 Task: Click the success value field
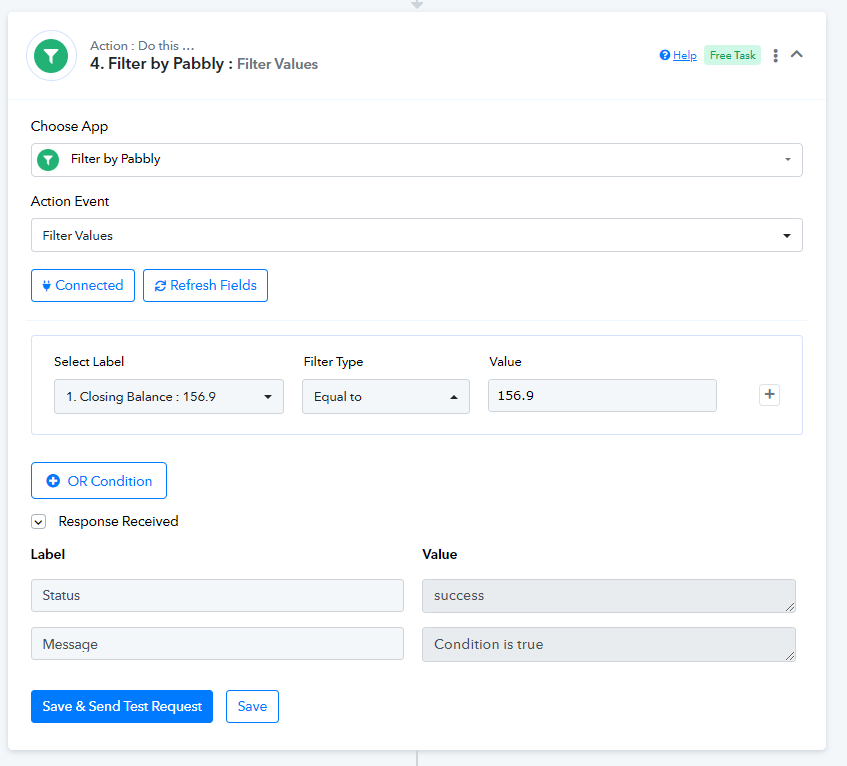pos(609,596)
